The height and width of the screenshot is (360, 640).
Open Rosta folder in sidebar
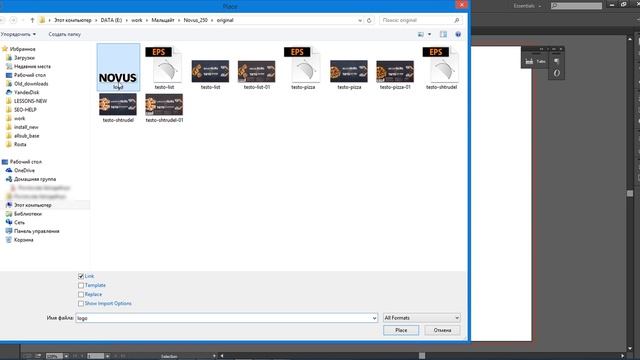[x=20, y=144]
